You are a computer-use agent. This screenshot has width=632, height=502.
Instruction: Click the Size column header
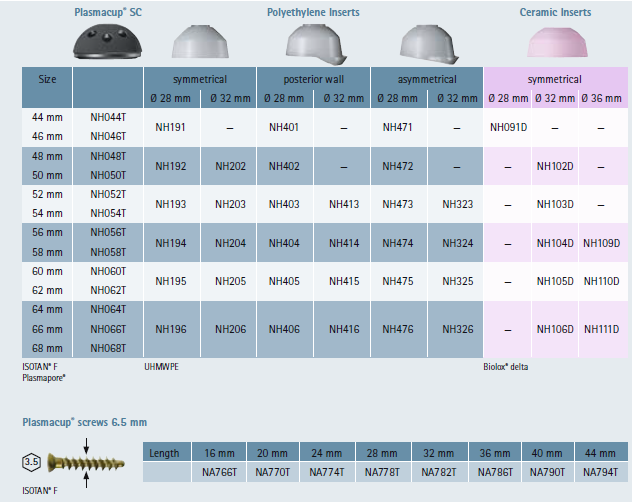point(47,79)
